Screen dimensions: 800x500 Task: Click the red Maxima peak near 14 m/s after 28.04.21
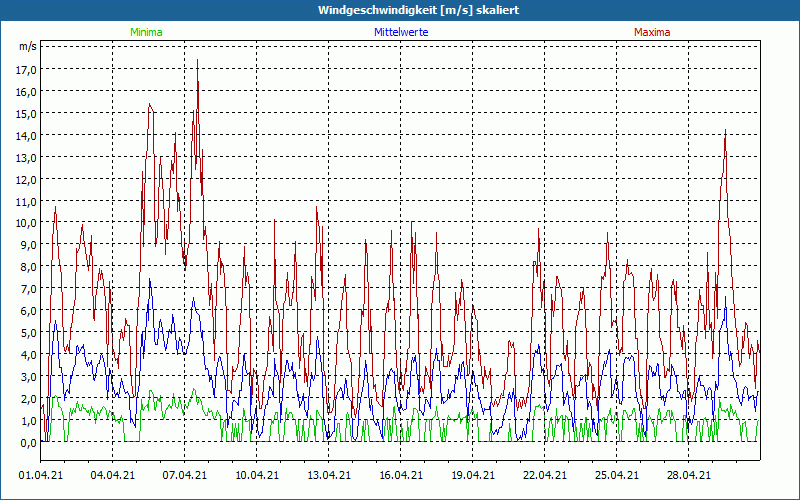(725, 131)
